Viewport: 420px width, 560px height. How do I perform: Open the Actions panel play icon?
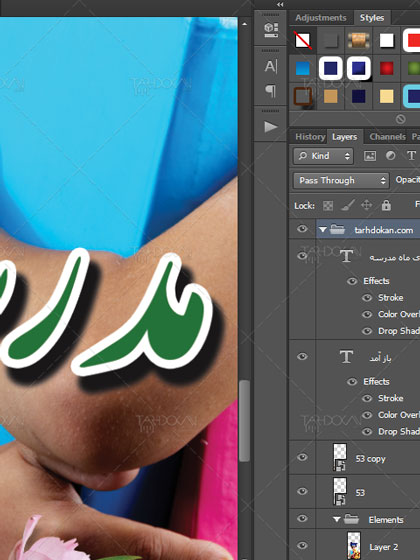tap(271, 126)
